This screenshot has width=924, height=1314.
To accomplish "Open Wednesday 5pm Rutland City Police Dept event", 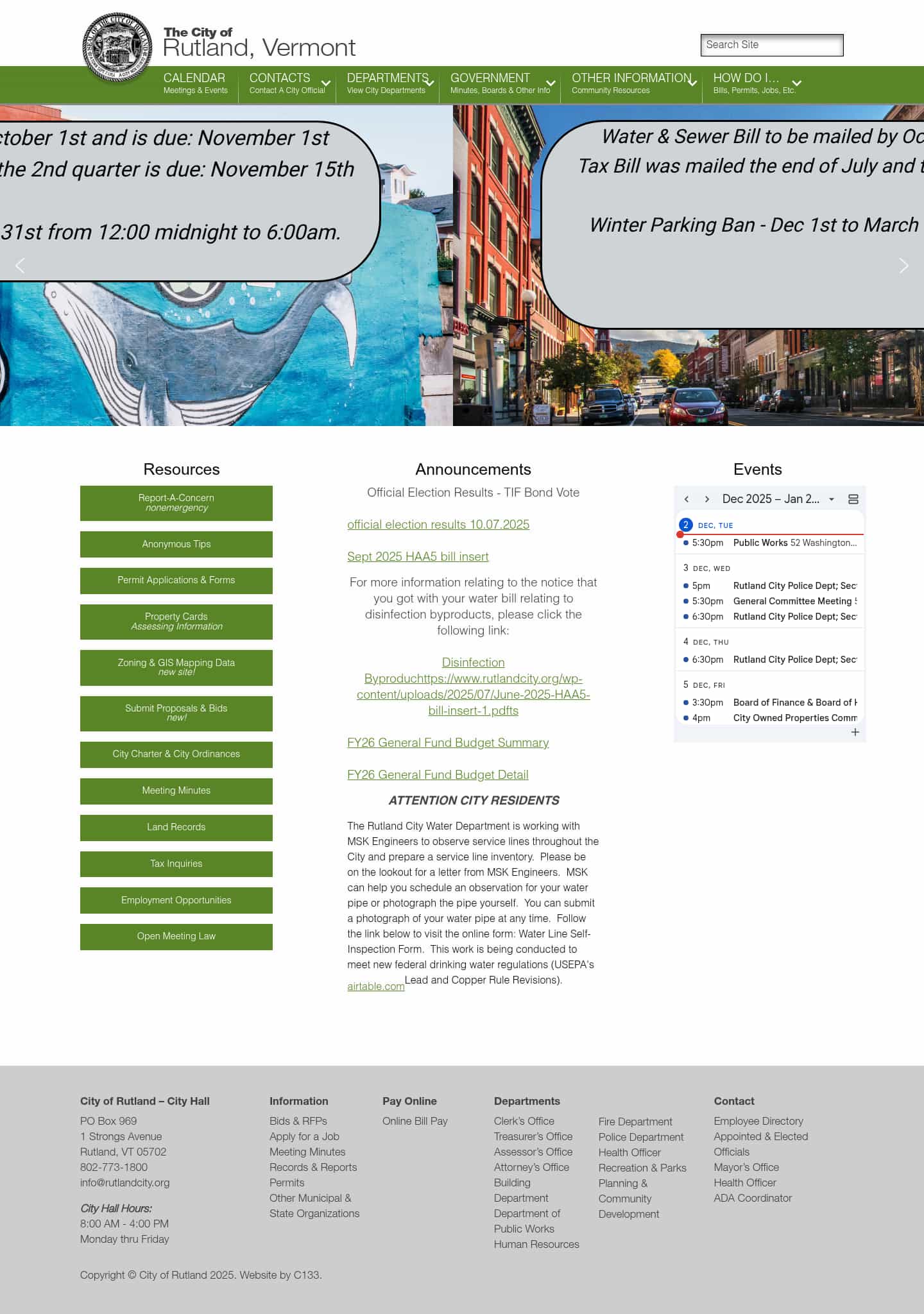I will 770,586.
